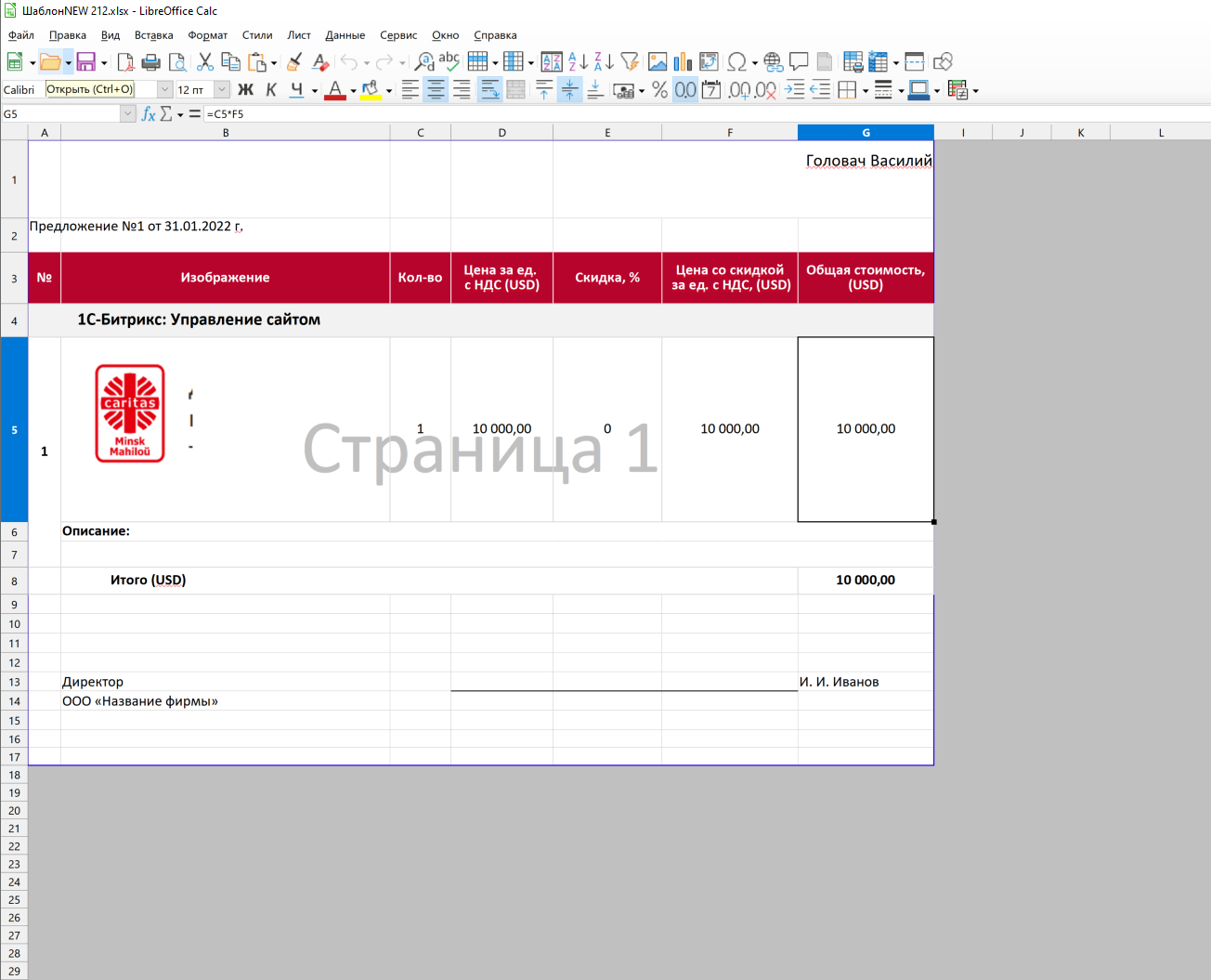Select column F header
The height and width of the screenshot is (980, 1211).
730,133
